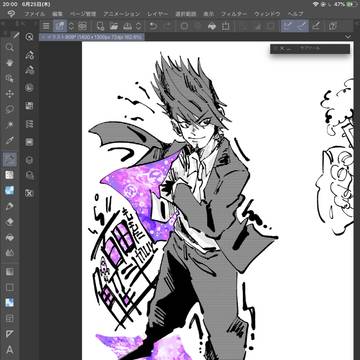Expand save options up-down arrows

(138, 26)
